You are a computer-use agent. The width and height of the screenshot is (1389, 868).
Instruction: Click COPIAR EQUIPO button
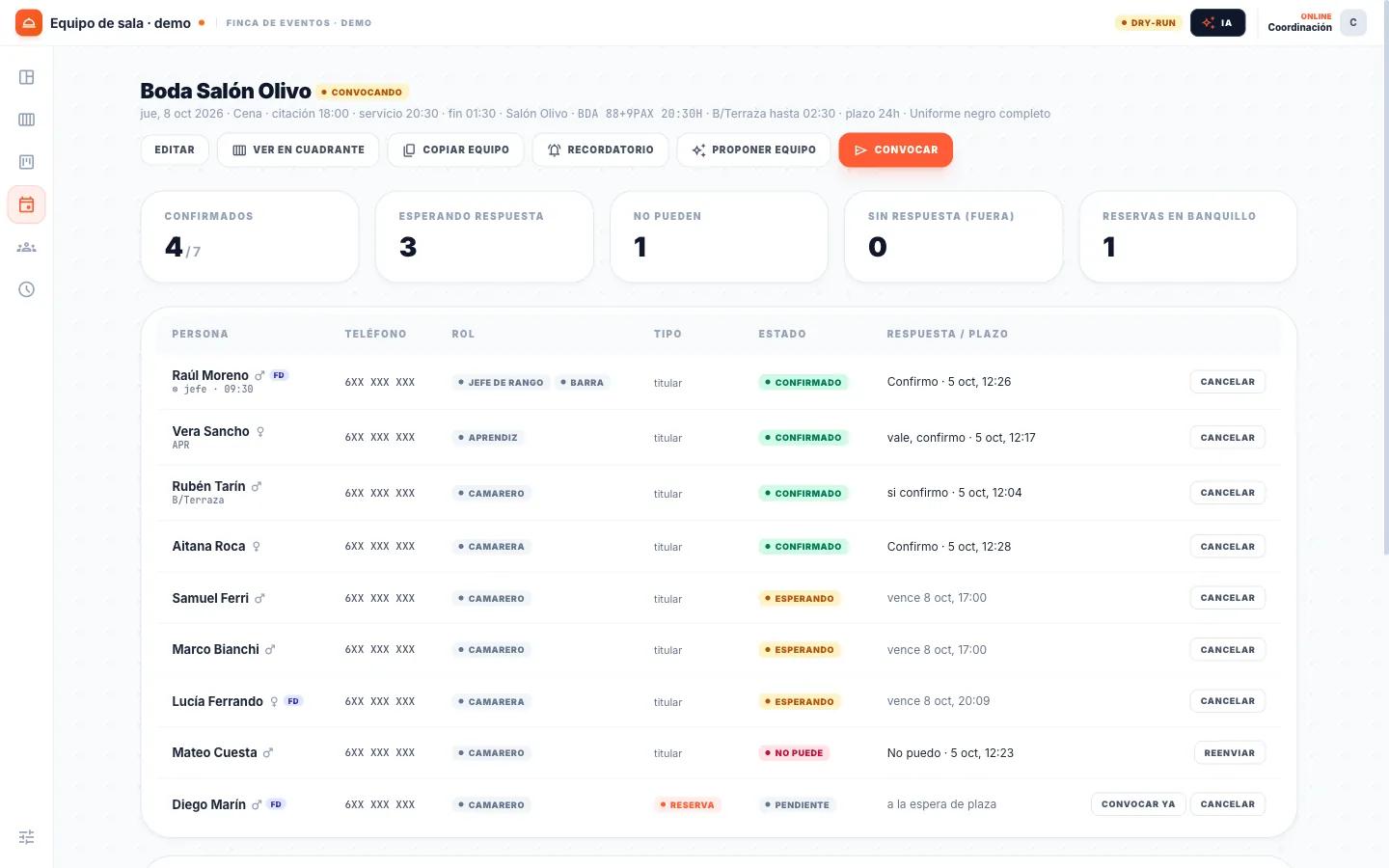[x=455, y=149]
